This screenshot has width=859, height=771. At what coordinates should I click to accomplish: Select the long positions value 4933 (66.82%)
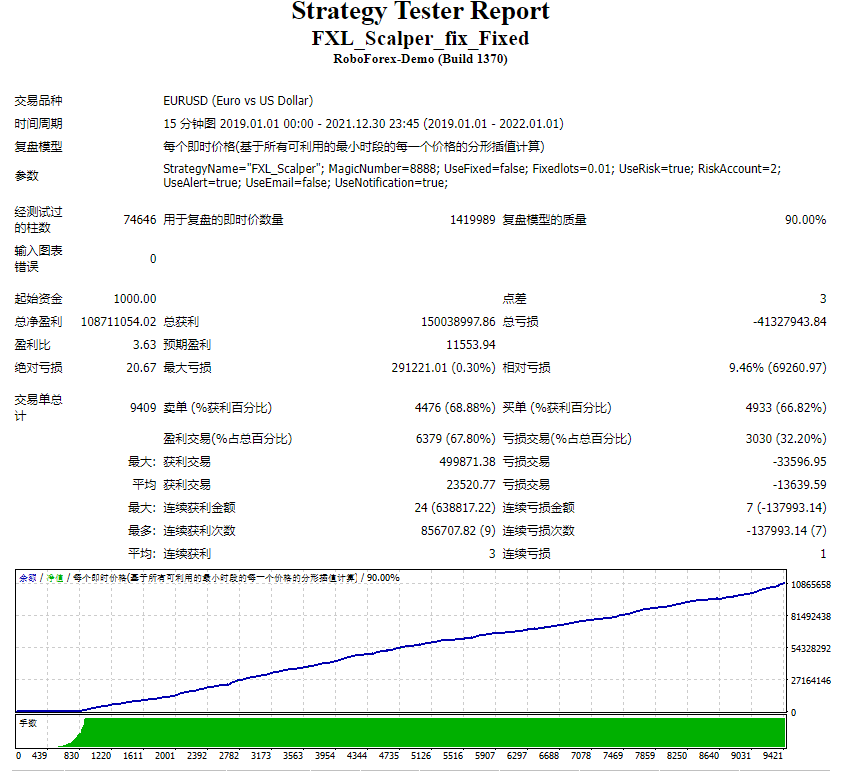(x=786, y=408)
